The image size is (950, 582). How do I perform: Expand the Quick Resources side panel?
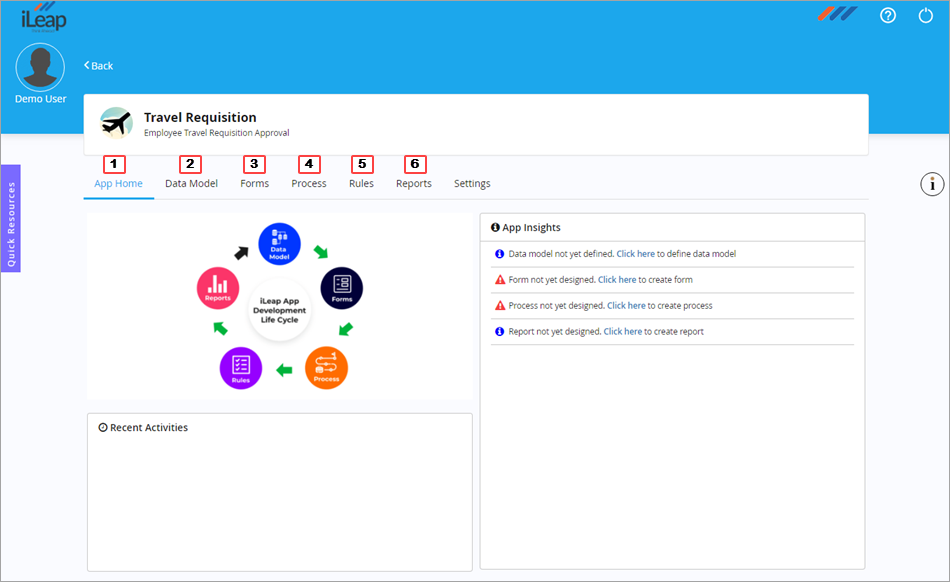click(x=11, y=218)
